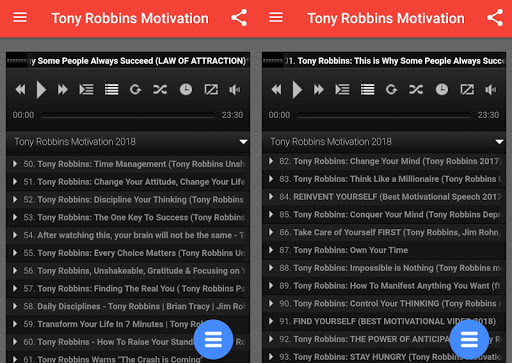Open pop-out window icon in right player
The width and height of the screenshot is (512, 363).
tap(467, 89)
